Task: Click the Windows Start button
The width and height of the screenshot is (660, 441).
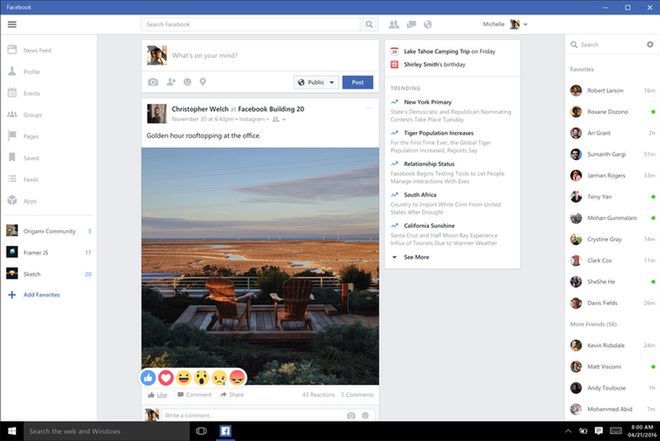Action: (12, 431)
